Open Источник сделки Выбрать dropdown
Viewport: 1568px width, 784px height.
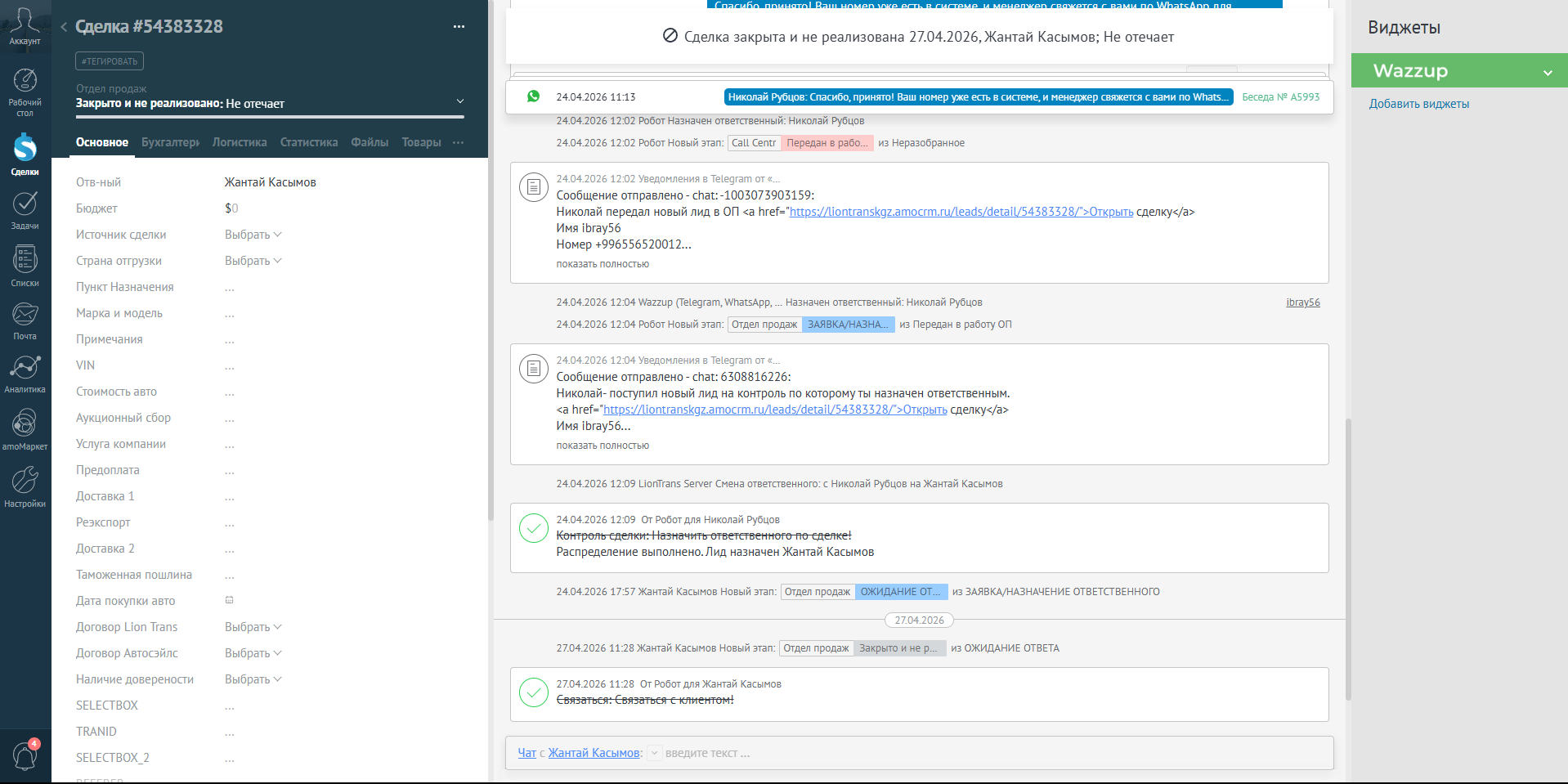click(x=253, y=235)
